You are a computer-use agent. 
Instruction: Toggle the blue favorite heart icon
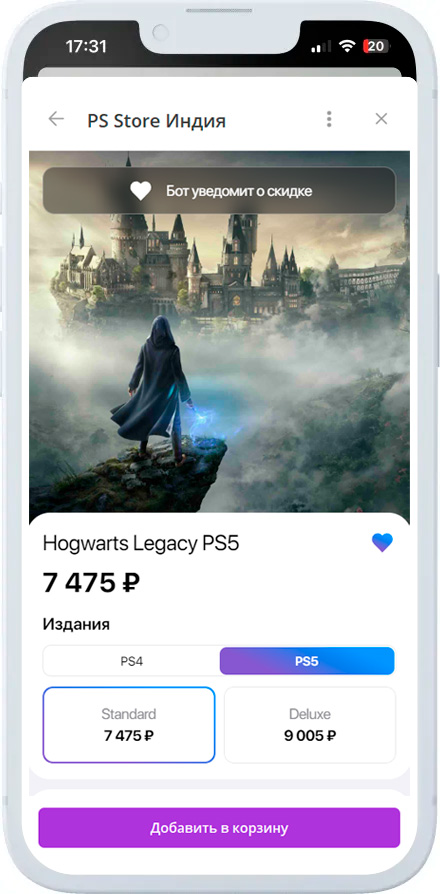point(382,542)
